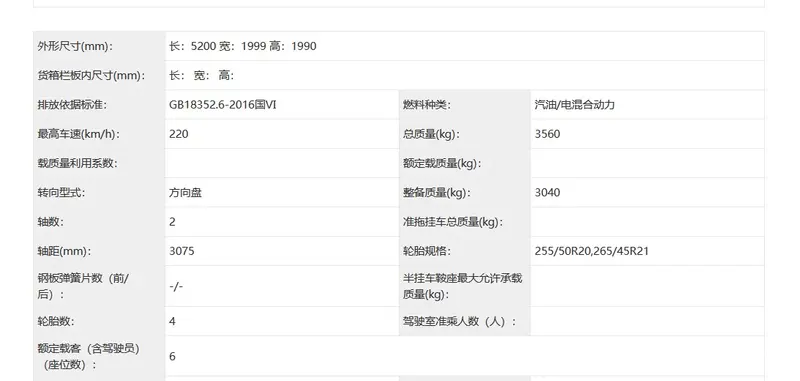Click the 货箱栏板内尺寸(mm) label

91,76
